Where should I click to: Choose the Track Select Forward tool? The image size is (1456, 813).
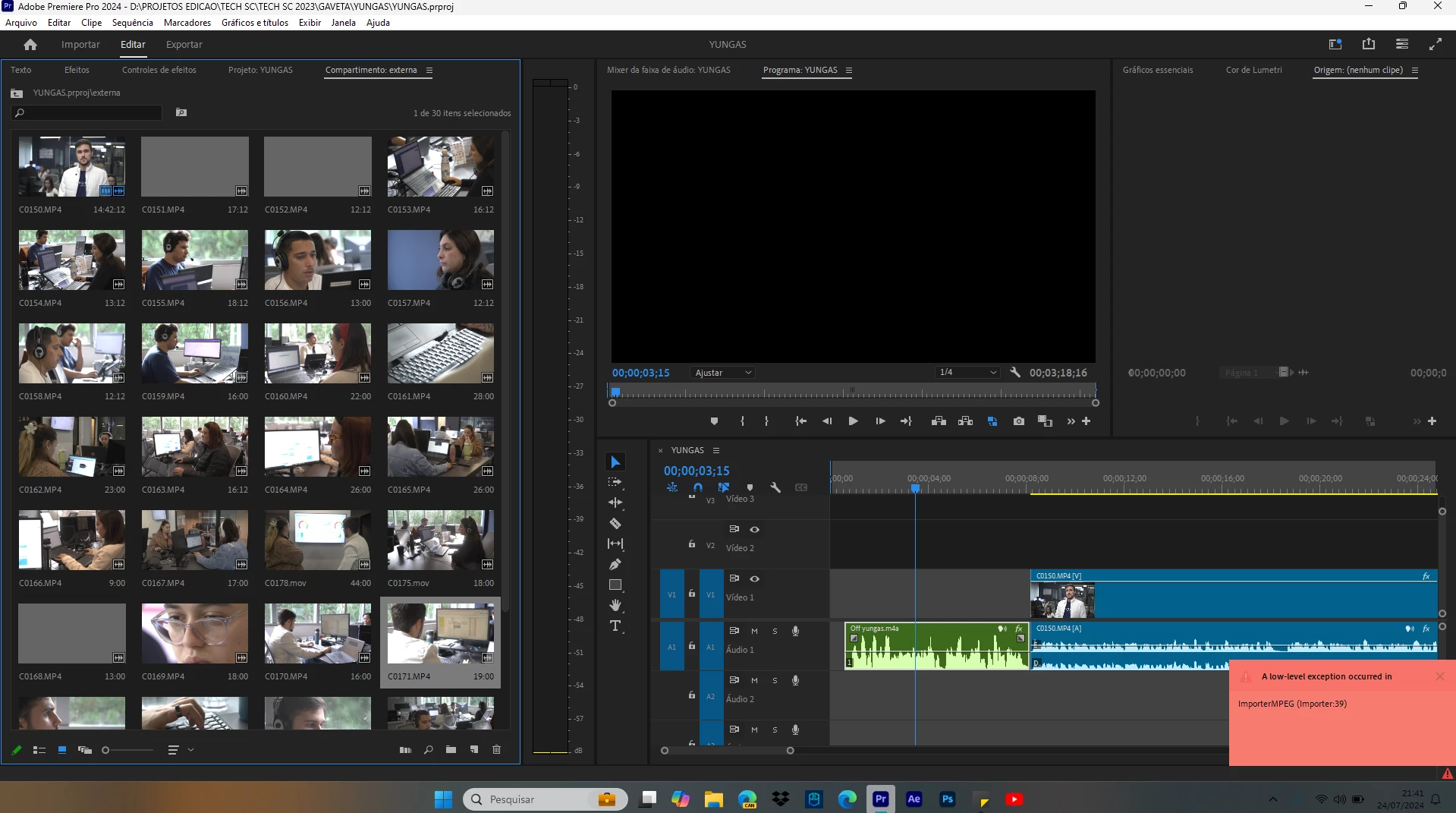pyautogui.click(x=615, y=482)
